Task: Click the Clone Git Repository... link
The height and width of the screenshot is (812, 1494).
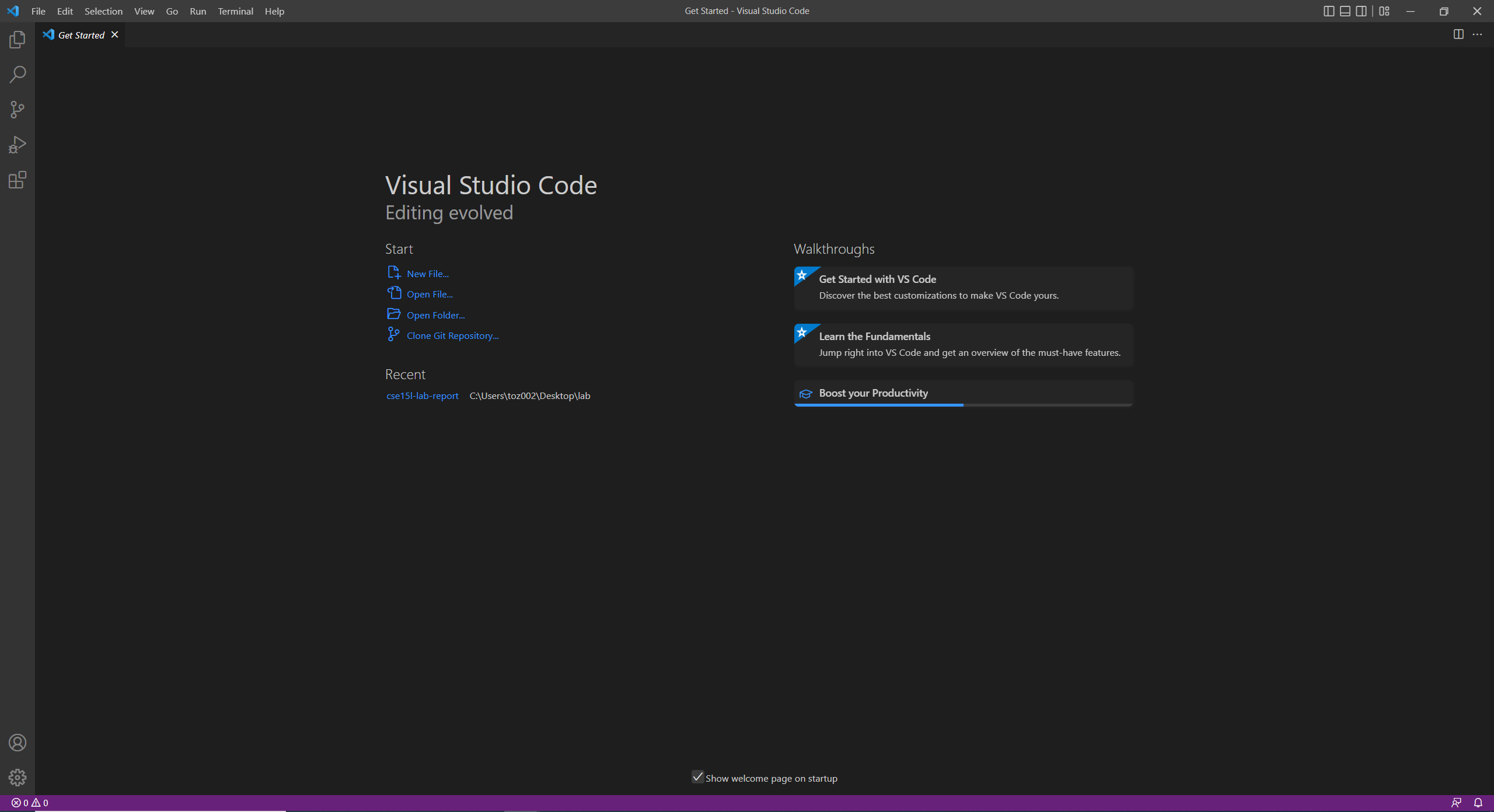Action: (x=453, y=335)
